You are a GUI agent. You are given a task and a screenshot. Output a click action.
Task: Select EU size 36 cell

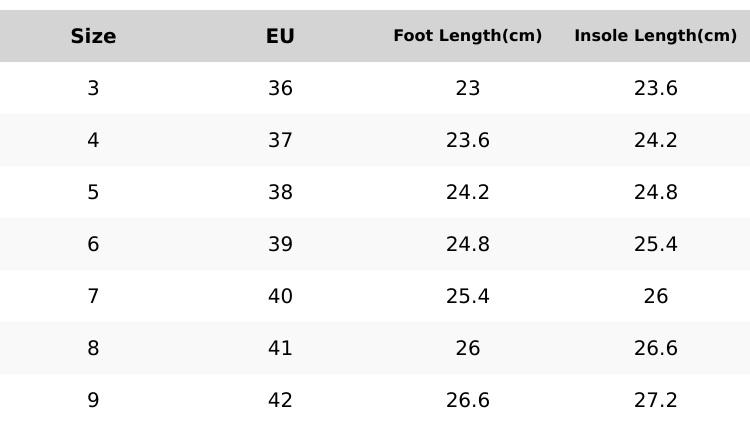280,89
